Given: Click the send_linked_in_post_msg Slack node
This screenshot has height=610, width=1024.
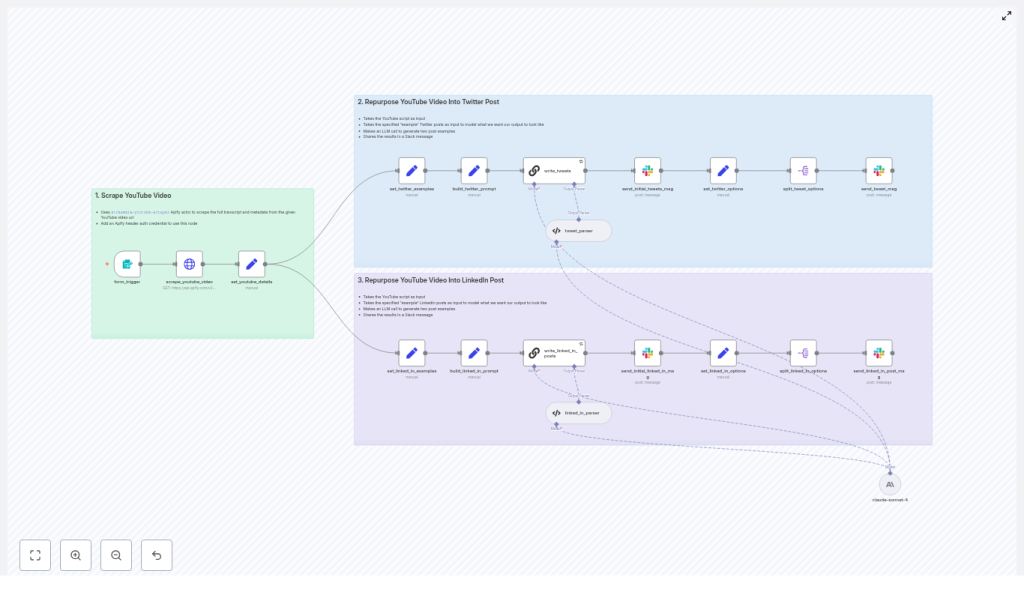Looking at the screenshot, I should [x=879, y=353].
